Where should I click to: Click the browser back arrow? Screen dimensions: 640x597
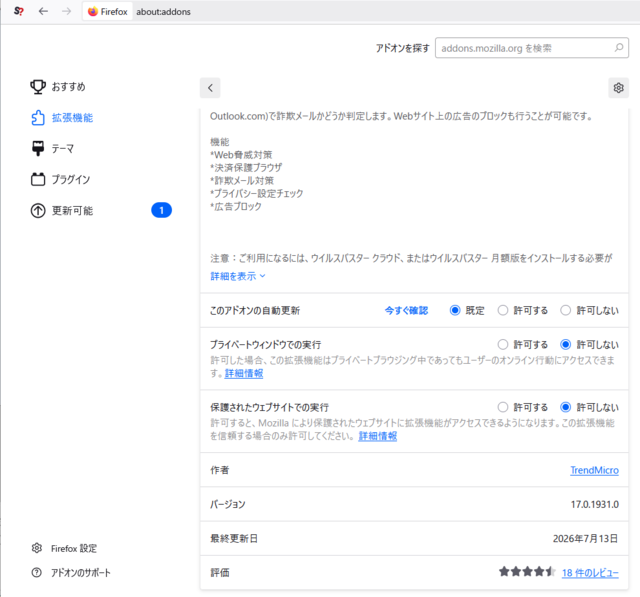pyautogui.click(x=43, y=11)
